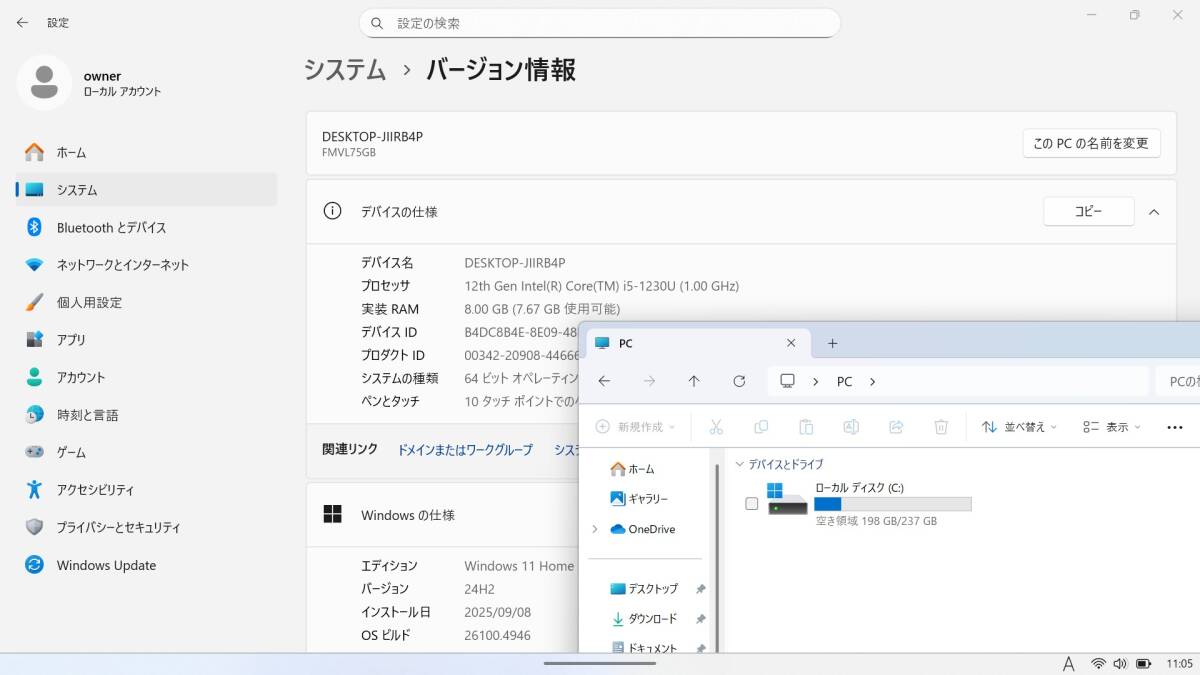Screen dimensions: 1200x675
Task: Select the Cut icon in Explorer toolbar
Action: (716, 426)
